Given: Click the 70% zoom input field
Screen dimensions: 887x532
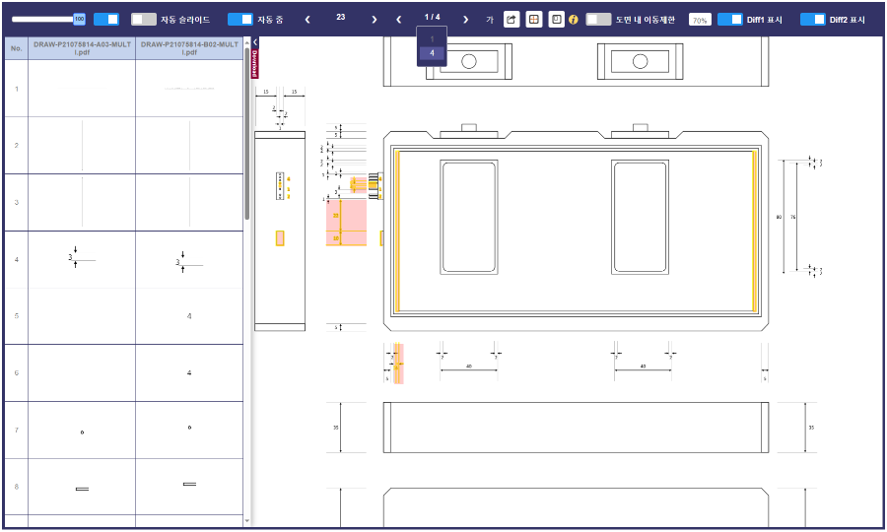Looking at the screenshot, I should pyautogui.click(x=700, y=20).
